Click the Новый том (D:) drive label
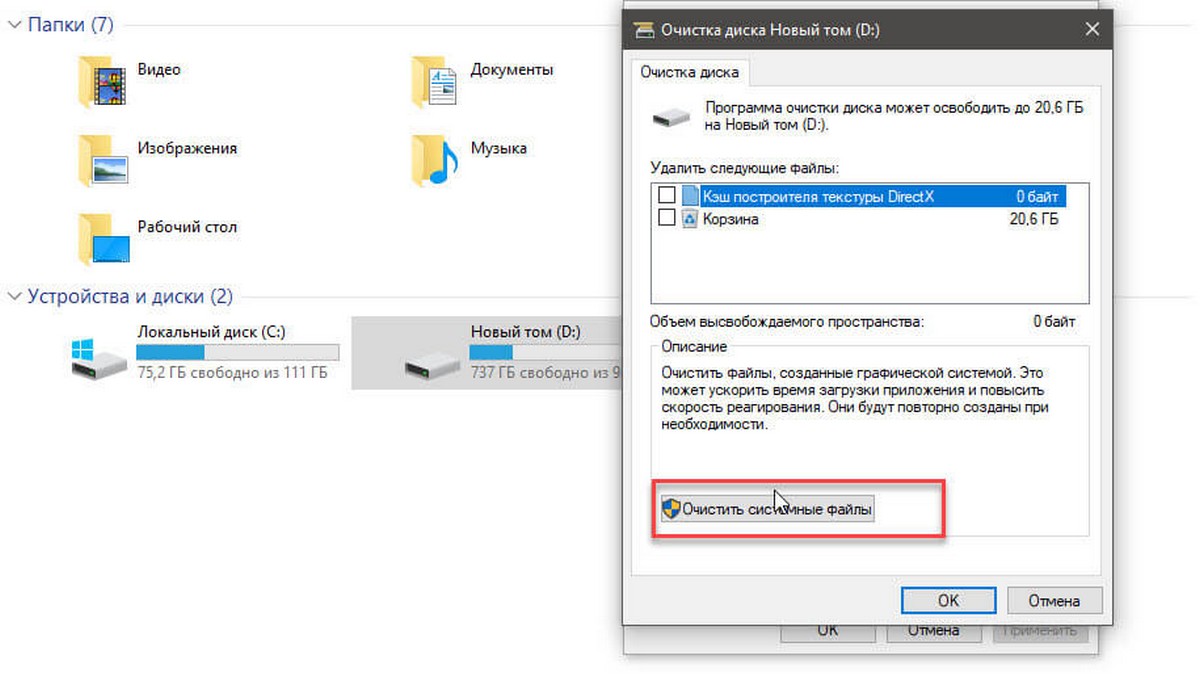Screen dimensions: 1200x681 point(525,331)
